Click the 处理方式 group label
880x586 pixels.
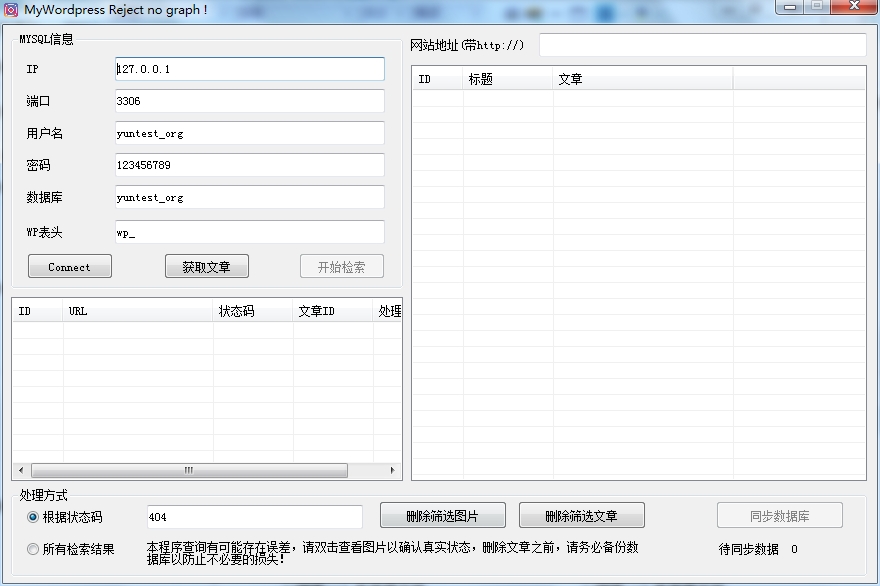[x=43, y=495]
